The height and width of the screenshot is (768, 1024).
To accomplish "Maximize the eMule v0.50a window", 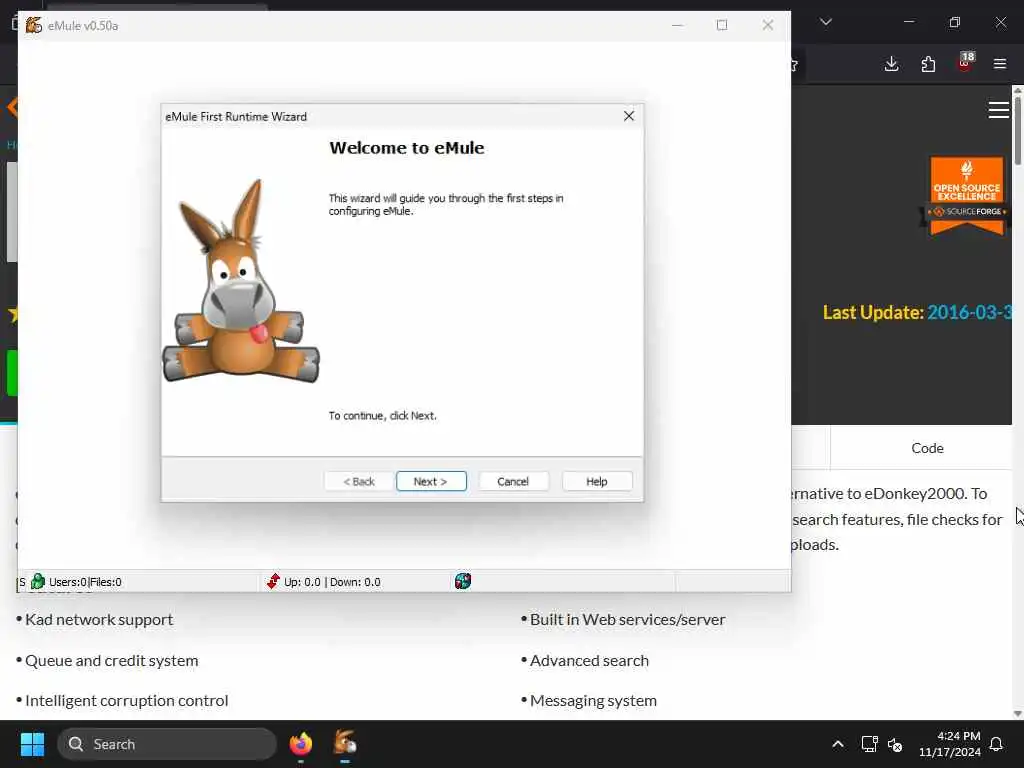I will click(x=722, y=25).
